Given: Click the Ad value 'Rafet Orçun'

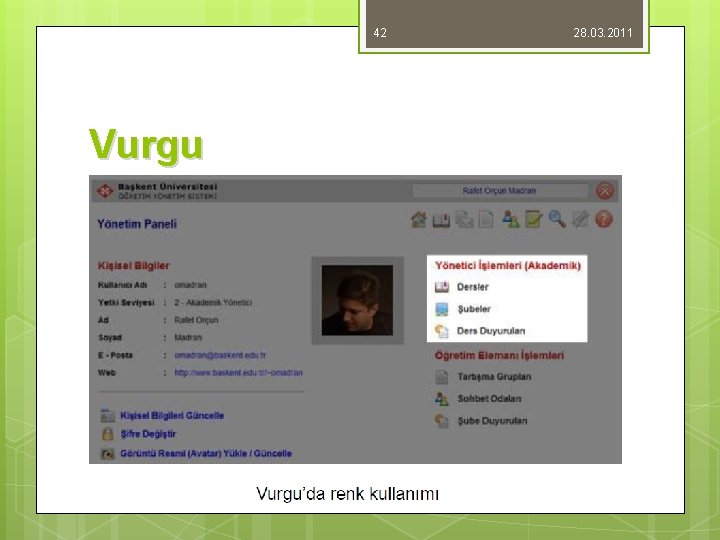Looking at the screenshot, I should (x=196, y=320).
